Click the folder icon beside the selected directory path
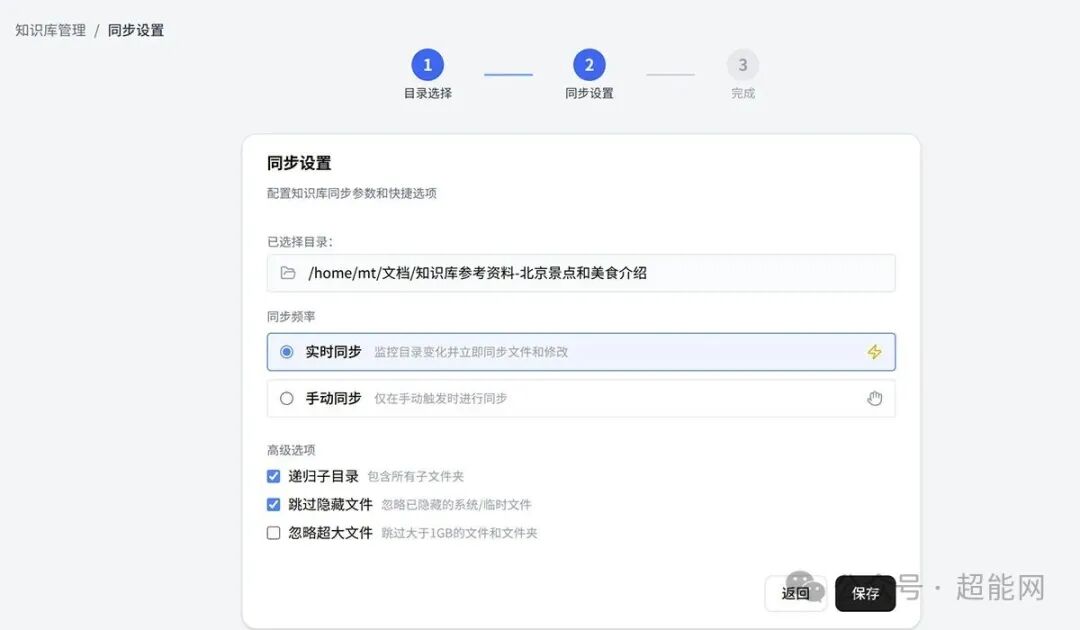 tap(287, 272)
